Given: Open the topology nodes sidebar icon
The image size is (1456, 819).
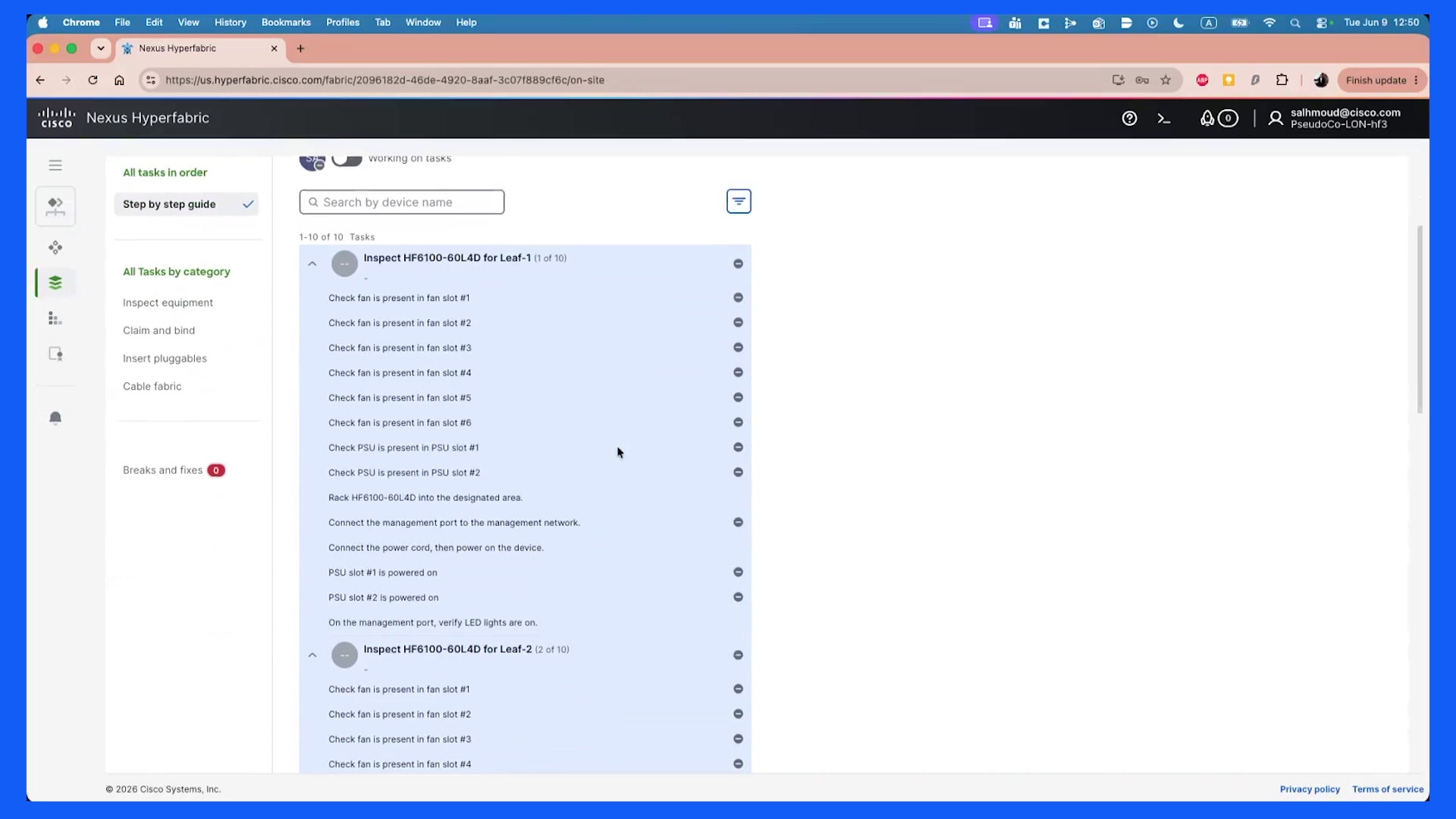Looking at the screenshot, I should click(55, 247).
